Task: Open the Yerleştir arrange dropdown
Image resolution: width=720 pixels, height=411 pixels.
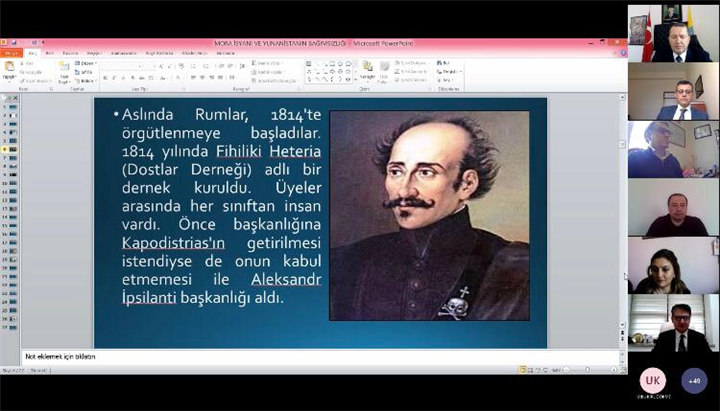Action: pos(367,73)
